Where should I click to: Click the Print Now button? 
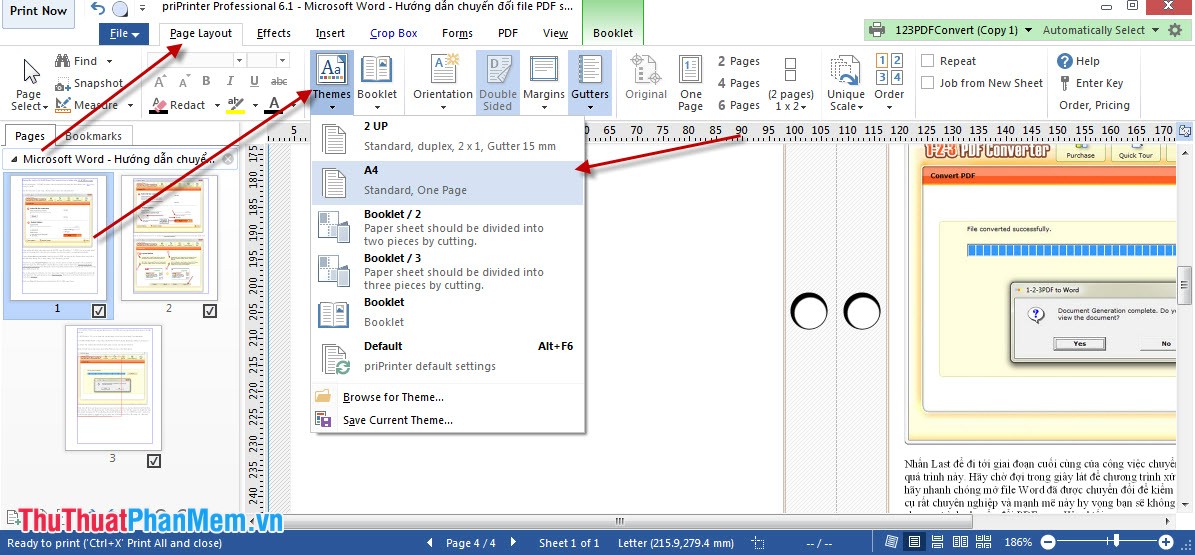tap(39, 11)
